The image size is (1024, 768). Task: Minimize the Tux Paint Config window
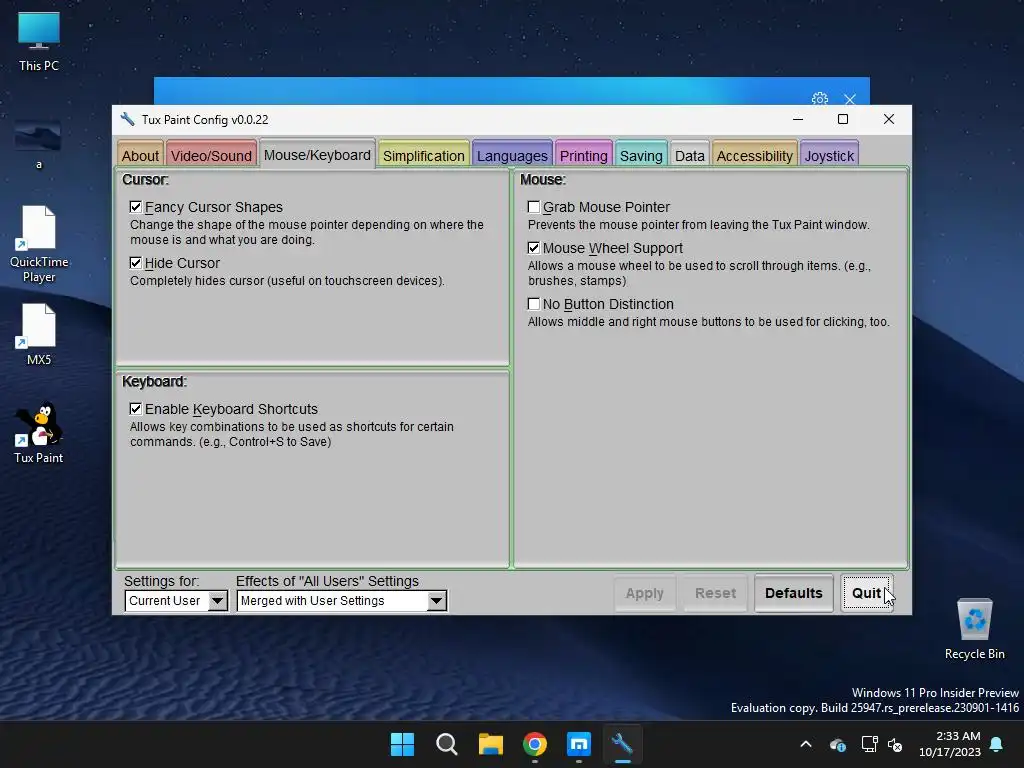pyautogui.click(x=797, y=120)
